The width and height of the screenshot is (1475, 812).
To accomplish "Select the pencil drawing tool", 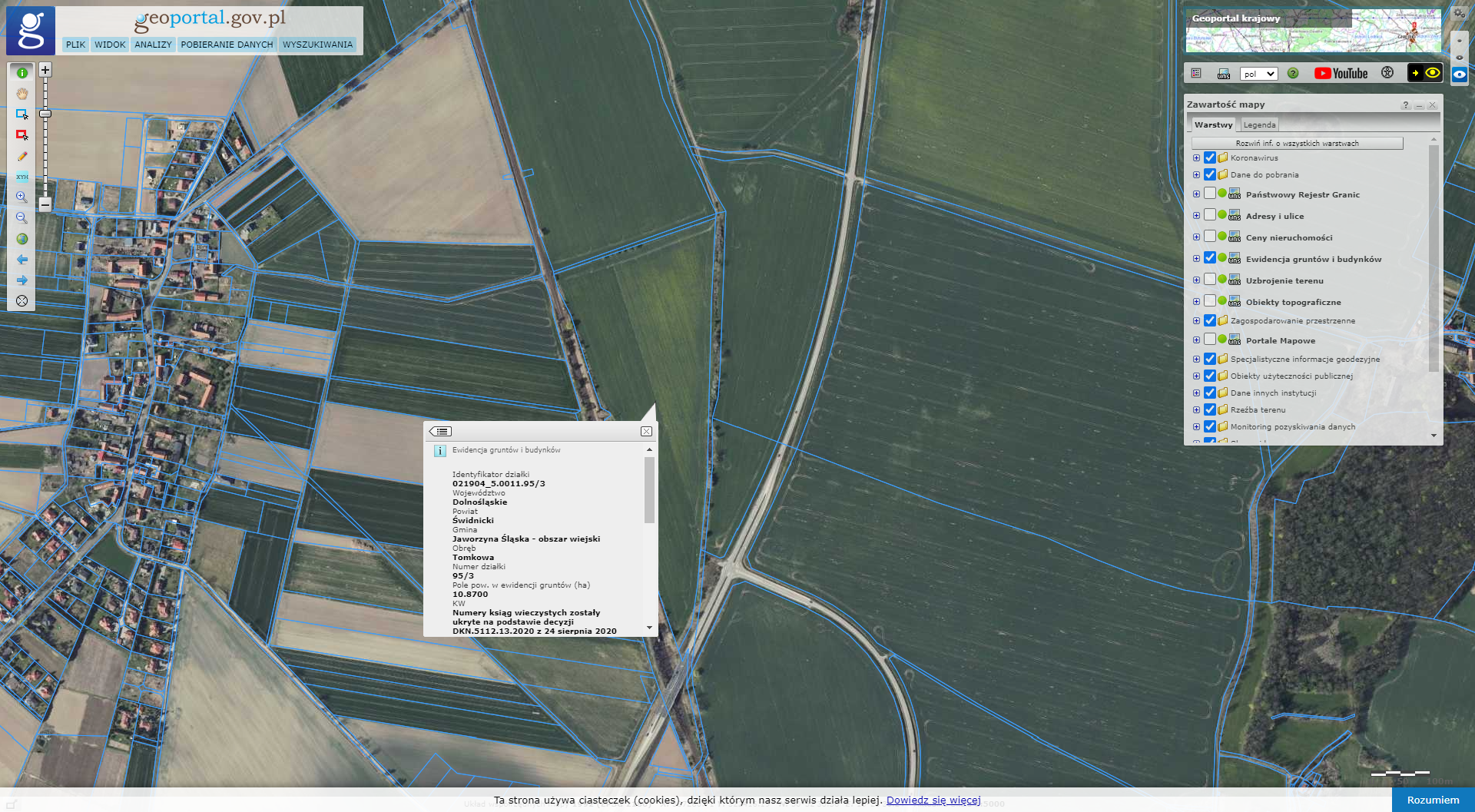I will coord(22,156).
